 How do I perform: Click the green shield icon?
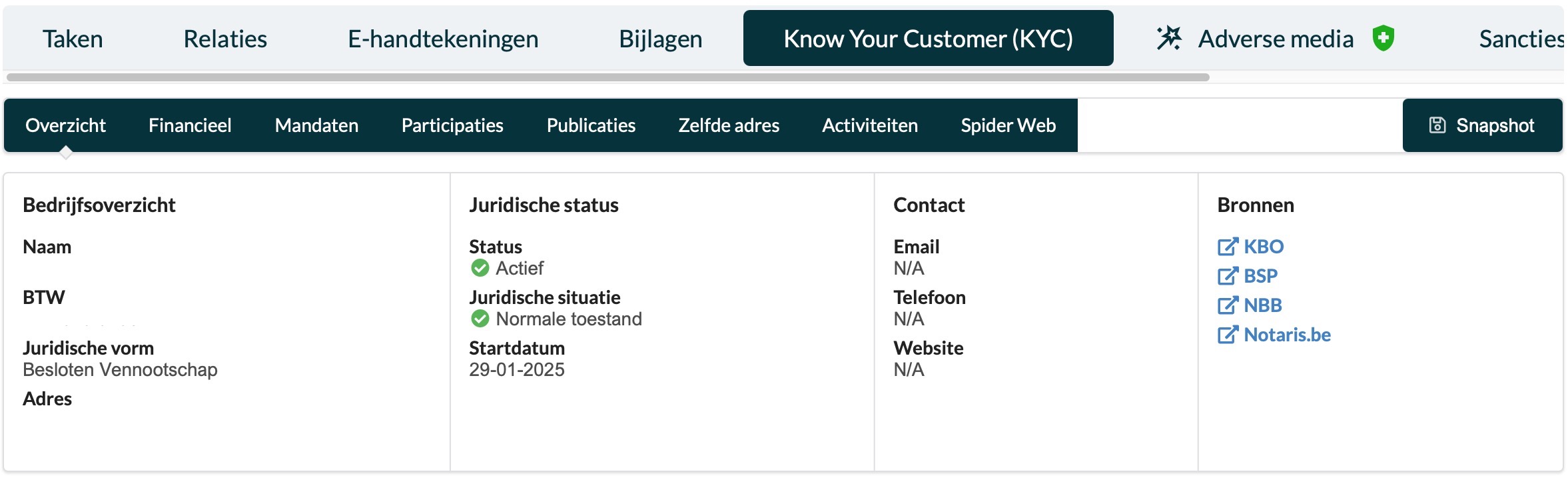pos(1383,38)
